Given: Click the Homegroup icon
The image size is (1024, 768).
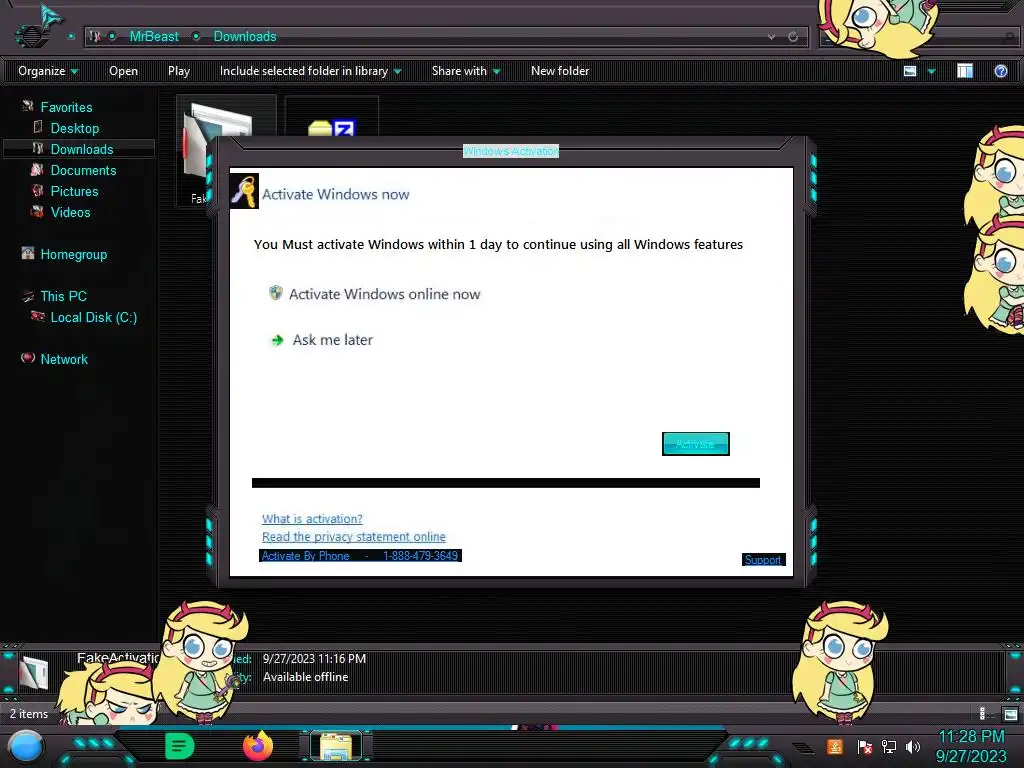Looking at the screenshot, I should point(27,253).
